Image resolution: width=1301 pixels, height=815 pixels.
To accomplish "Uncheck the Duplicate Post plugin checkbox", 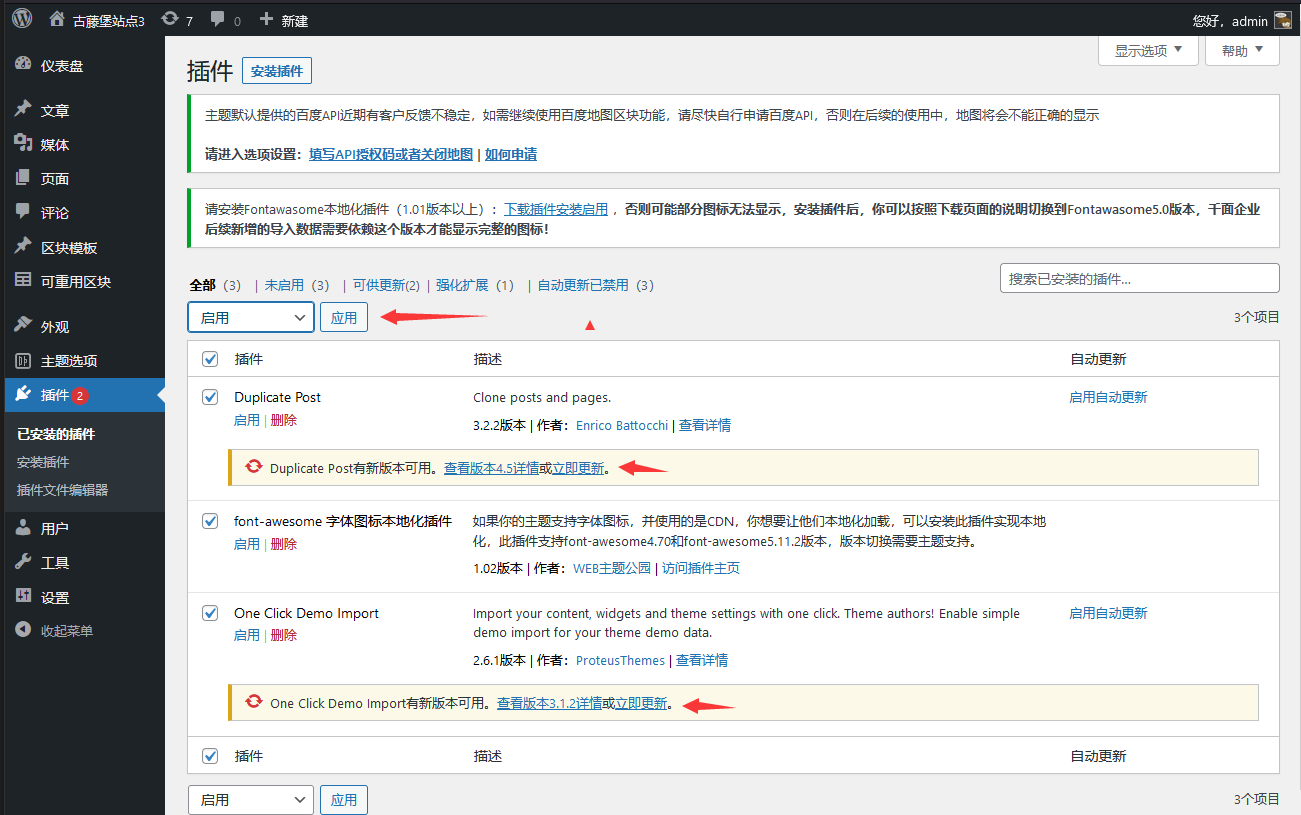I will coord(210,396).
